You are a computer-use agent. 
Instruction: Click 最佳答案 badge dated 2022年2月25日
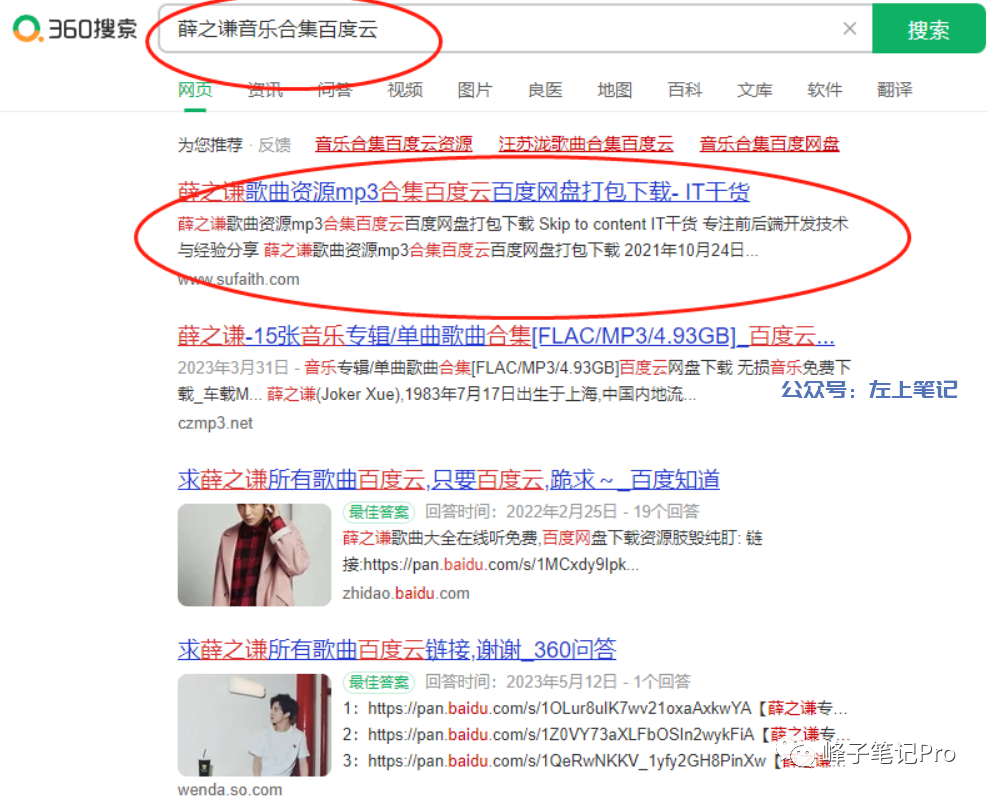pyautogui.click(x=378, y=512)
